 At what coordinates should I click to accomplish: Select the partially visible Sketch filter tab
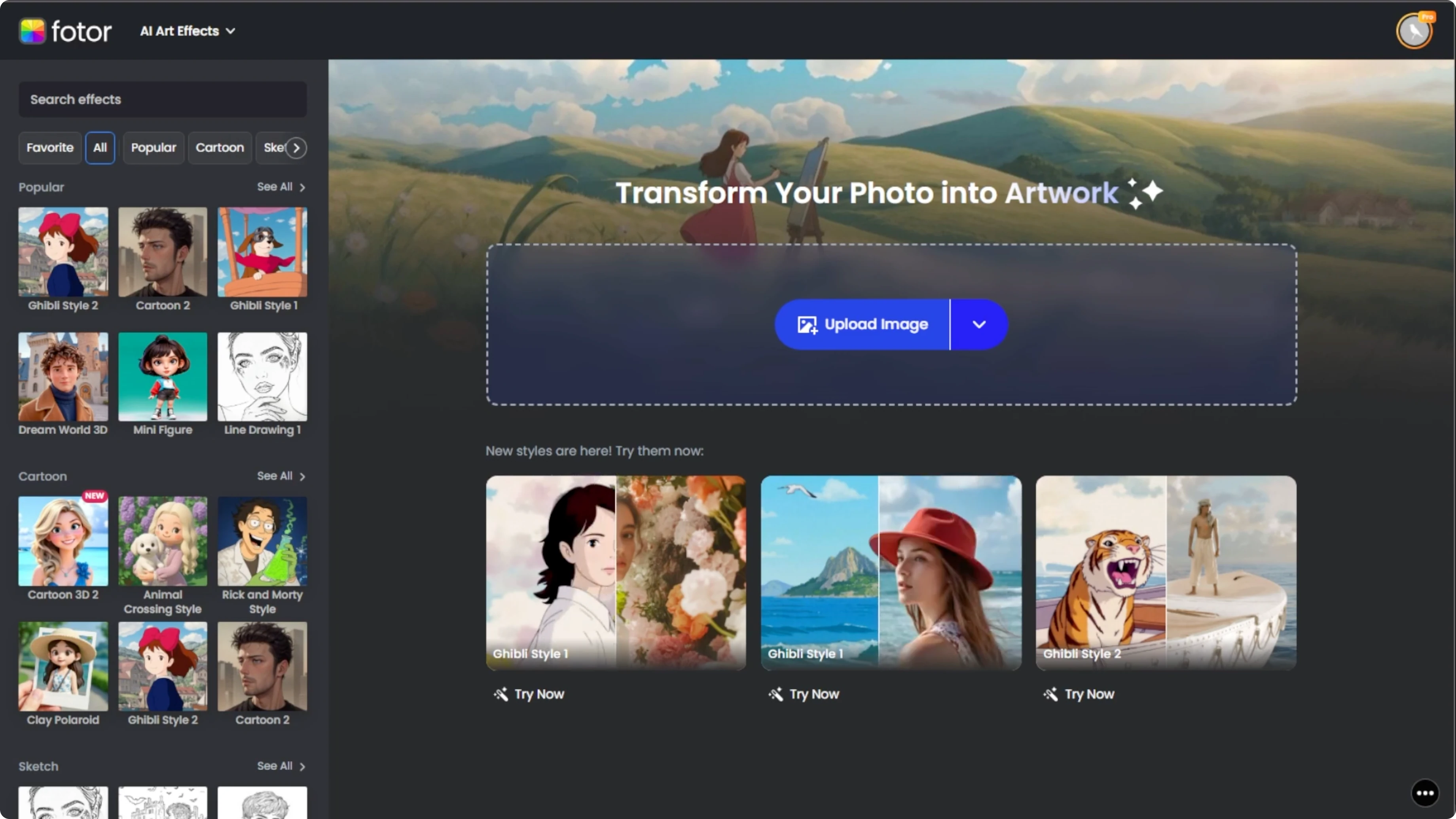point(271,148)
